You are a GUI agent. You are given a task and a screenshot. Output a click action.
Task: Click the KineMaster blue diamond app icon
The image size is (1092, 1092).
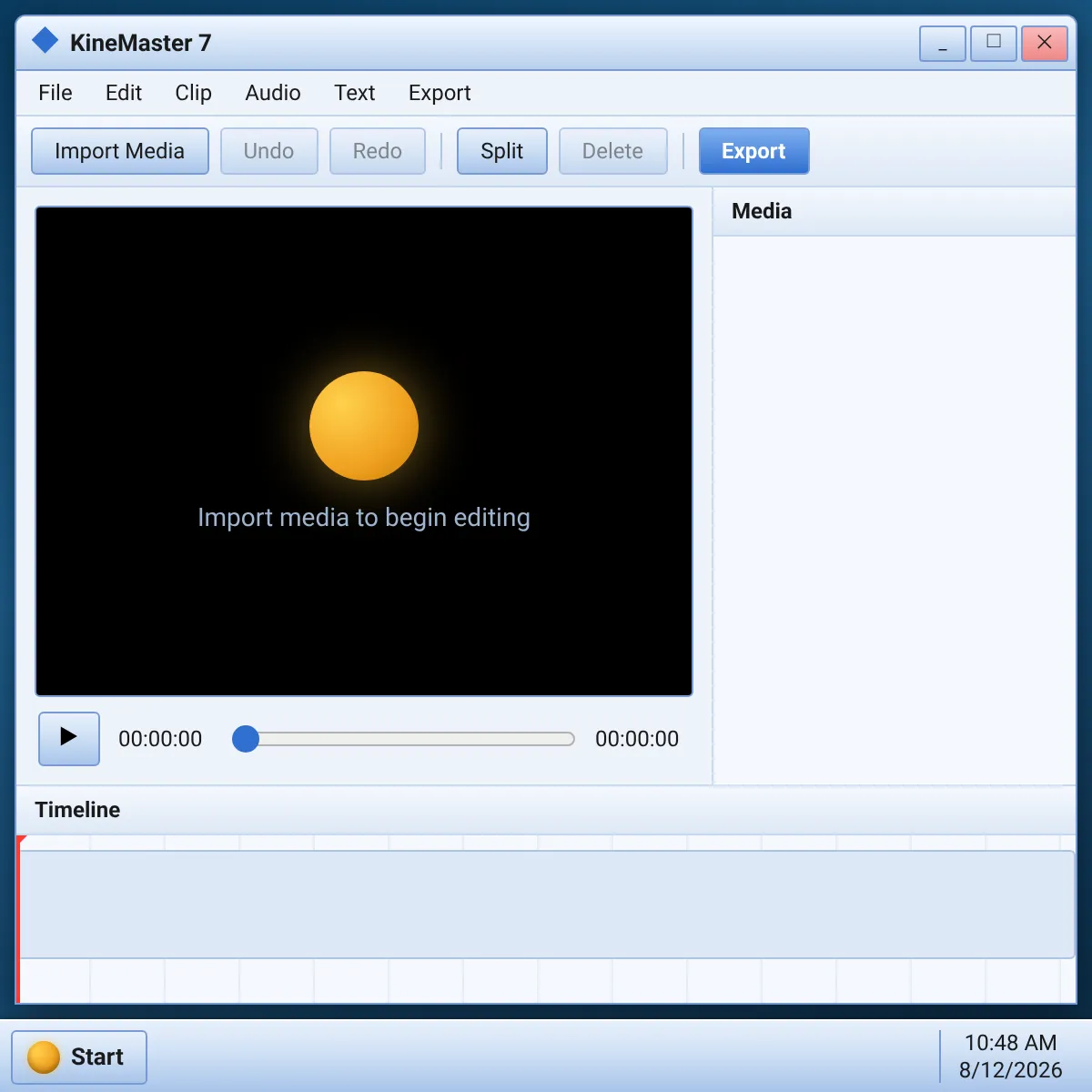point(45,41)
